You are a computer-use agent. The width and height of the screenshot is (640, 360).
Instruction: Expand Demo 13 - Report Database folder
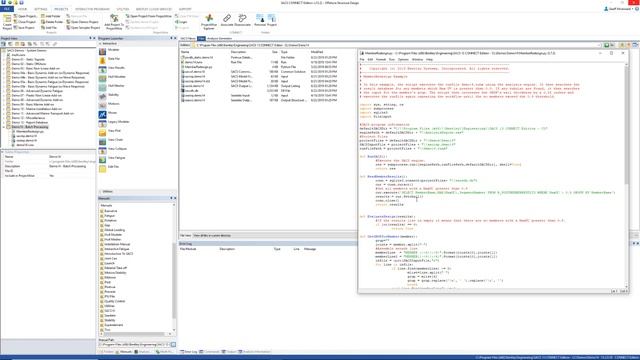coord(4,122)
